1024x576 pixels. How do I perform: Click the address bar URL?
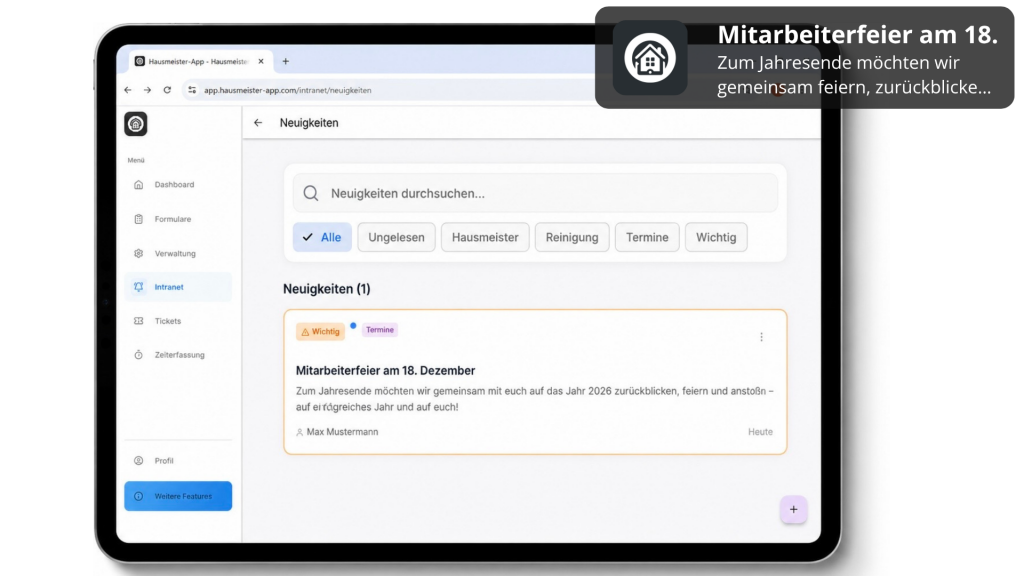coord(287,91)
